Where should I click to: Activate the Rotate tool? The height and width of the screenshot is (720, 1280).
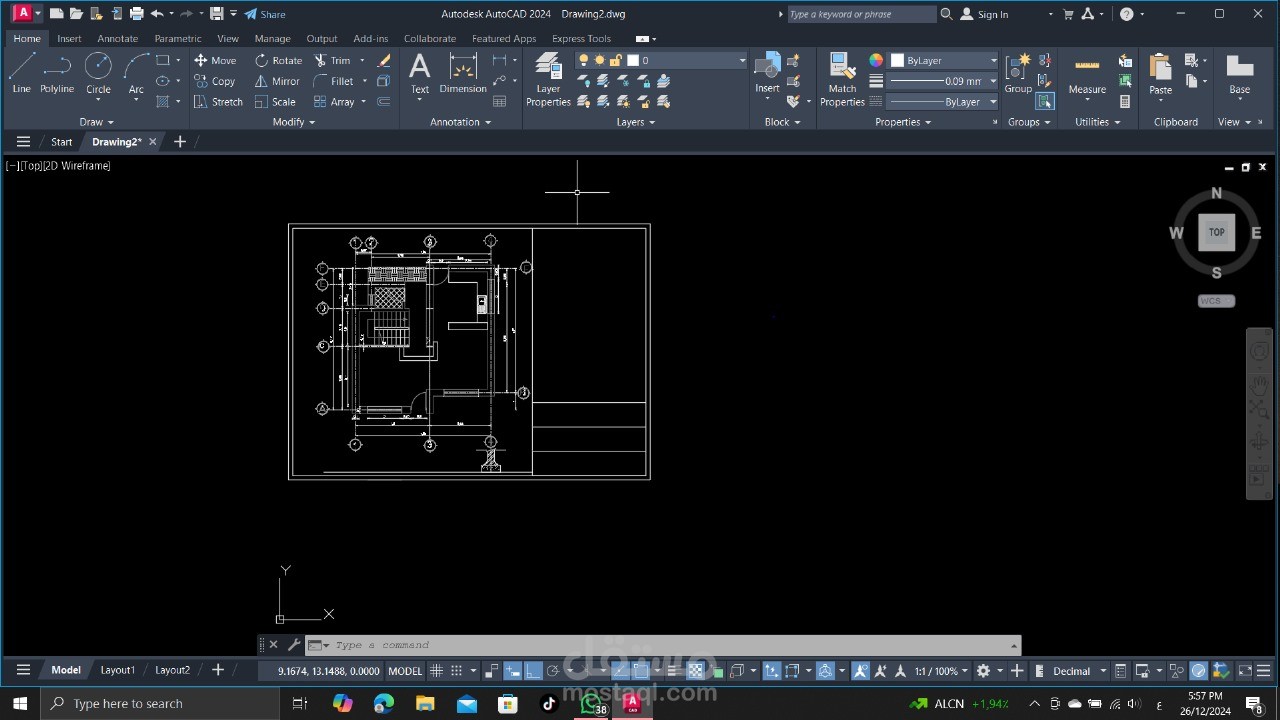(x=278, y=60)
